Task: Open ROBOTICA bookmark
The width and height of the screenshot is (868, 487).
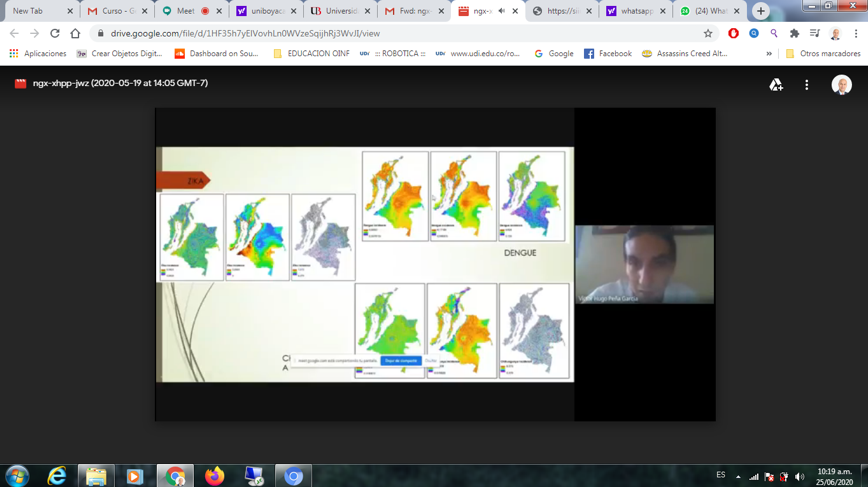Action: coord(392,54)
